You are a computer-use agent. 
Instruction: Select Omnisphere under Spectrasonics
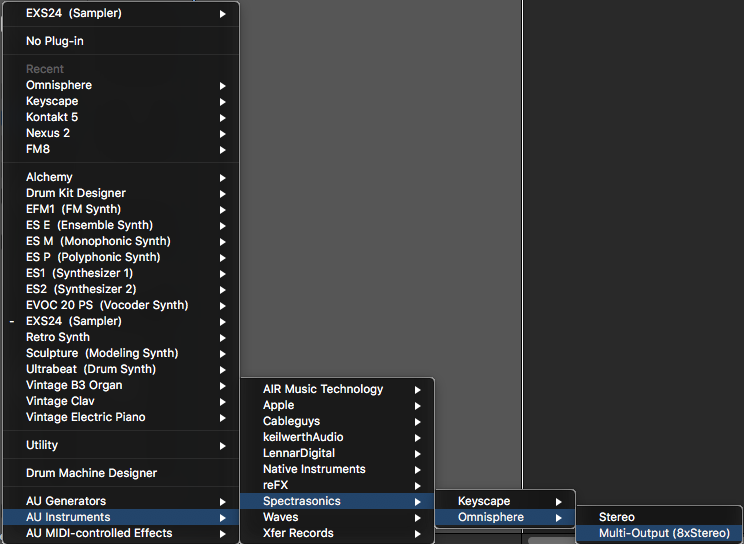[505, 517]
